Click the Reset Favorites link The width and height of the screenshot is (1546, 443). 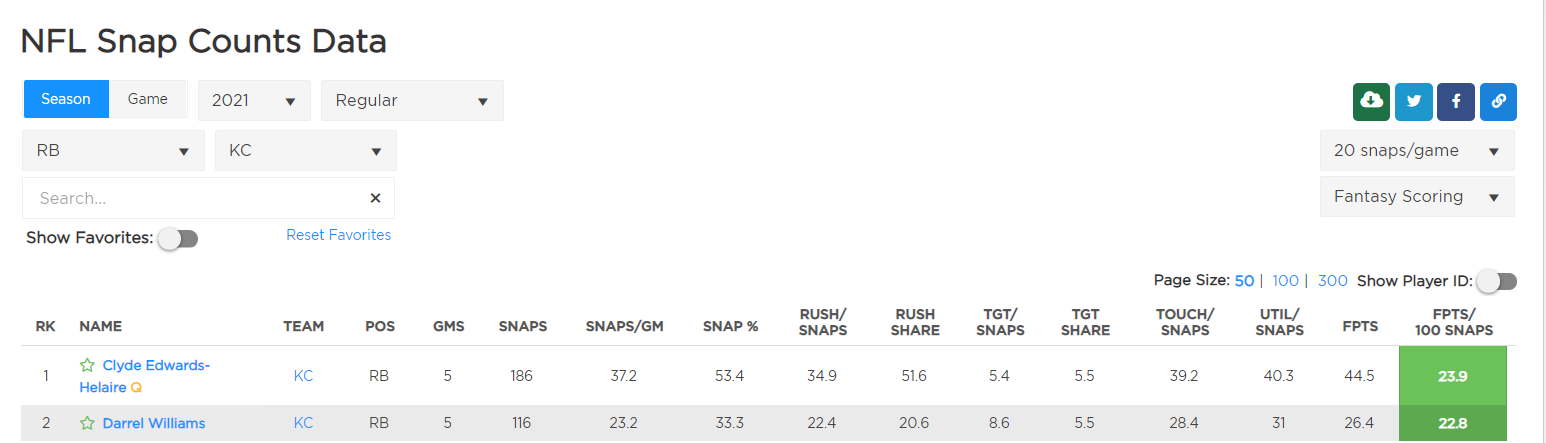339,235
